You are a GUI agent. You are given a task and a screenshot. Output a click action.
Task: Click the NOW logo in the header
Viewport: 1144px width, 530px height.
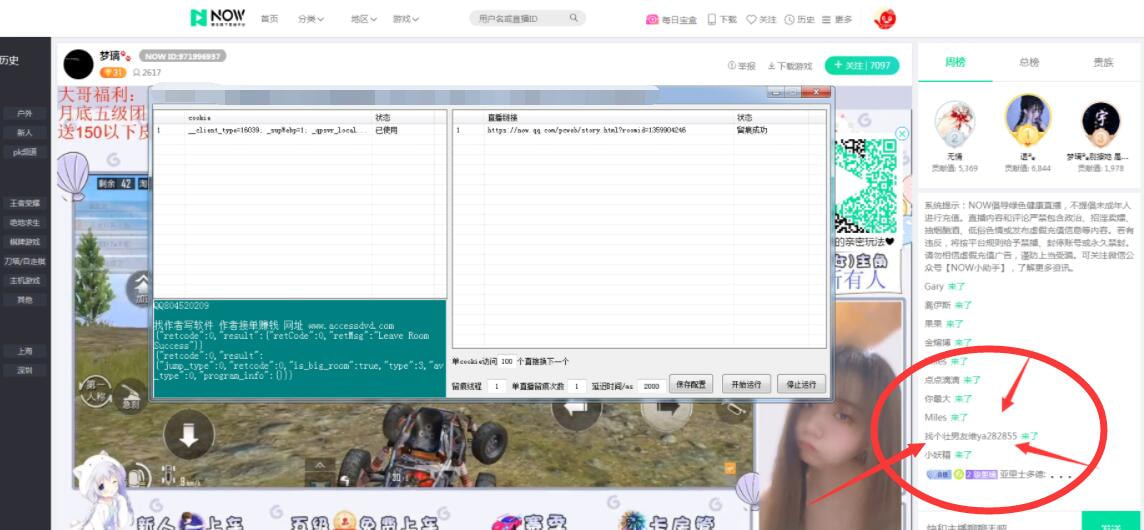point(217,18)
